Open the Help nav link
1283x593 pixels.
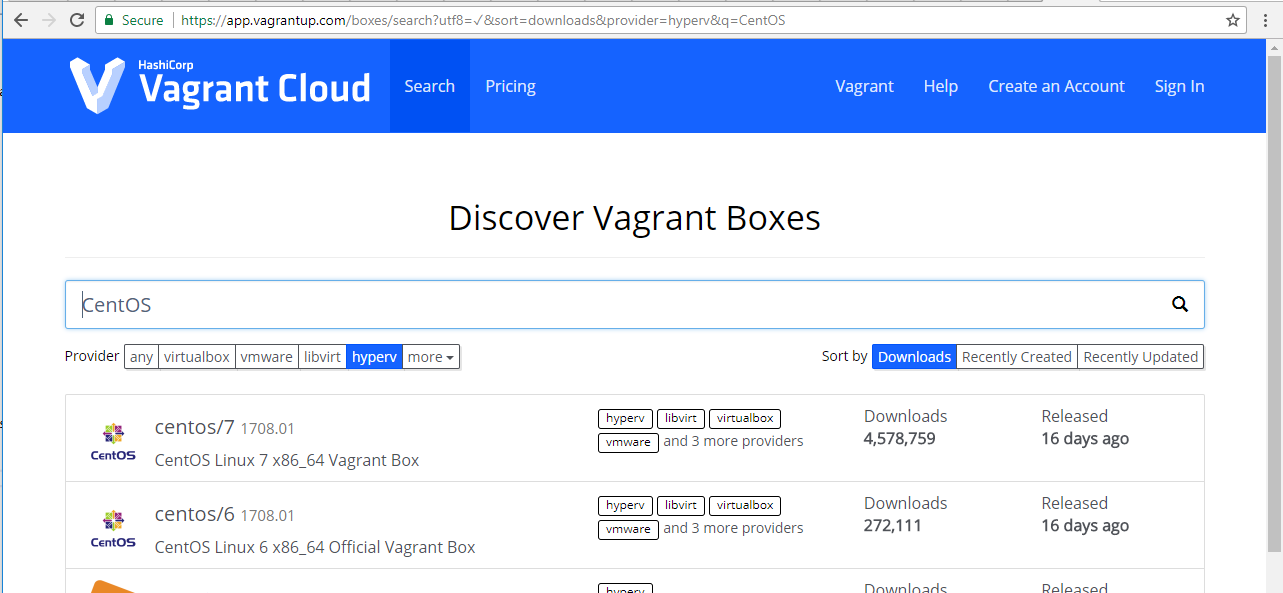941,86
